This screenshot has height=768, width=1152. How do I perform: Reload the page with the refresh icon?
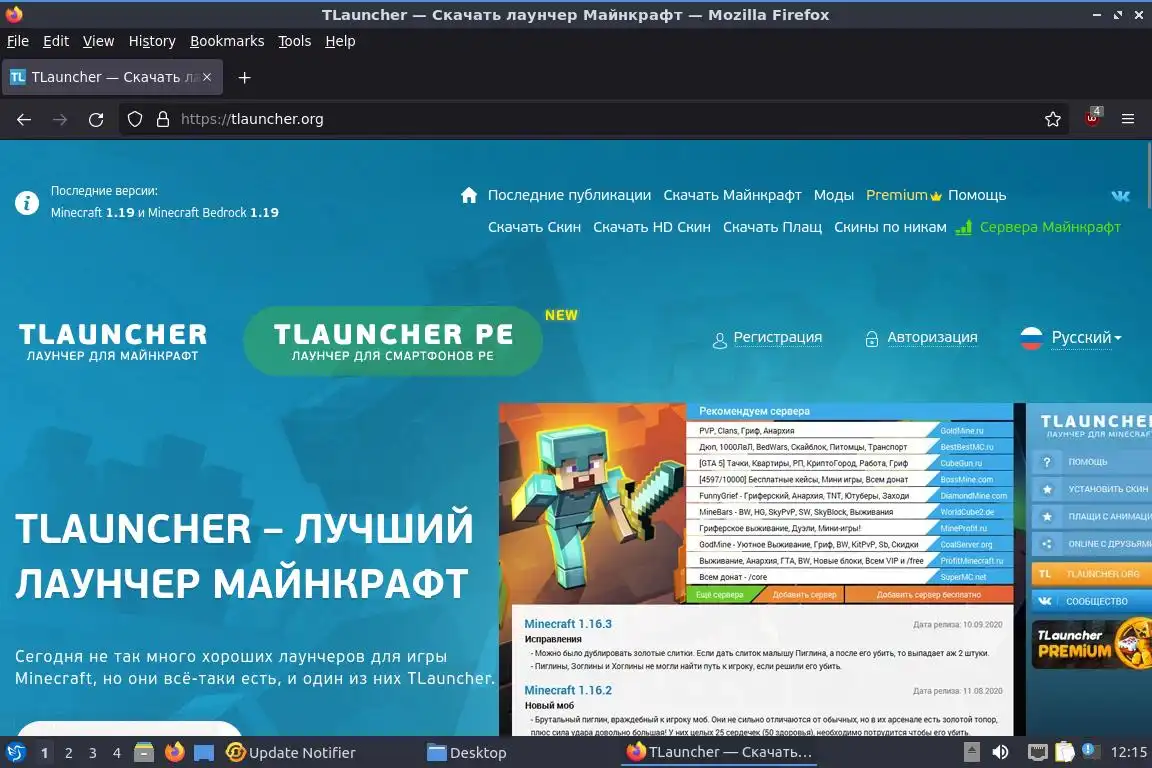96,119
